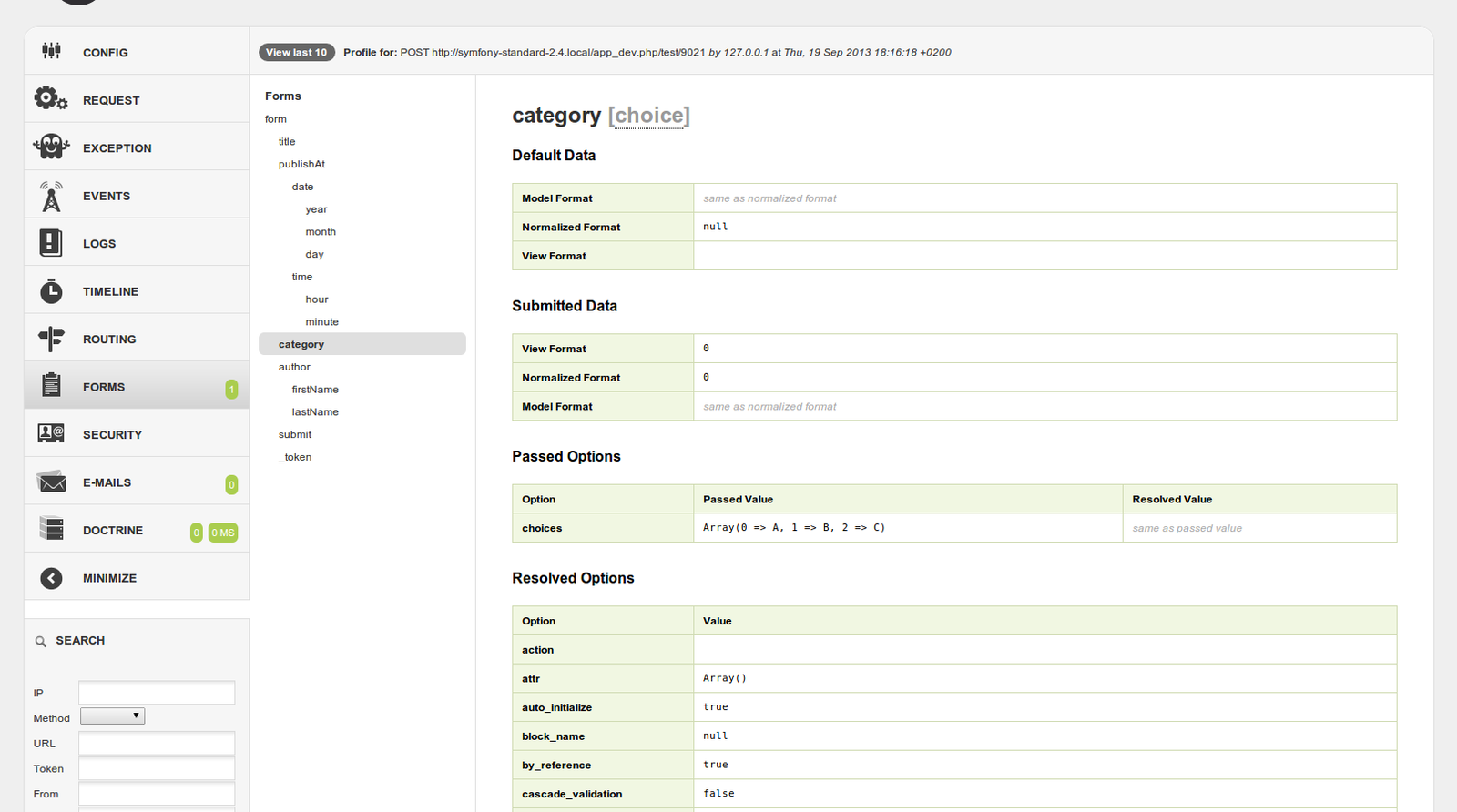Screen dimensions: 1457x812
Task: Focus the Token search input field
Action: pyautogui.click(x=157, y=768)
